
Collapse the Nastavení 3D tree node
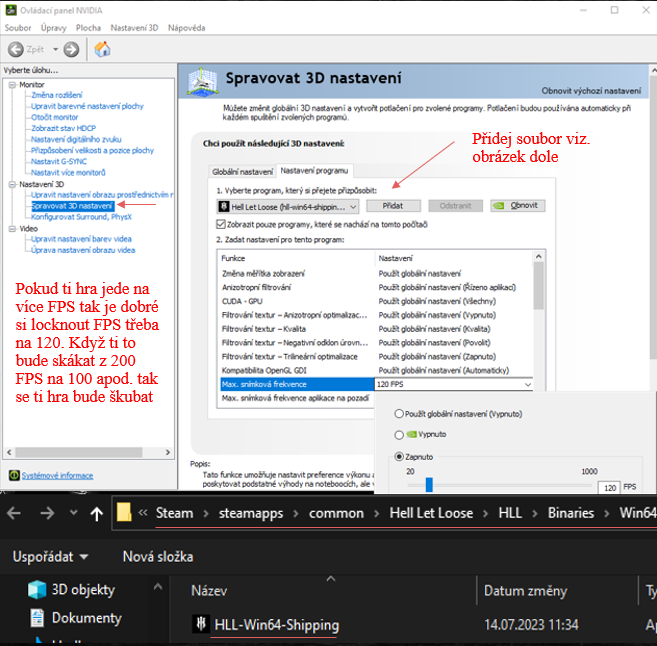(12, 184)
